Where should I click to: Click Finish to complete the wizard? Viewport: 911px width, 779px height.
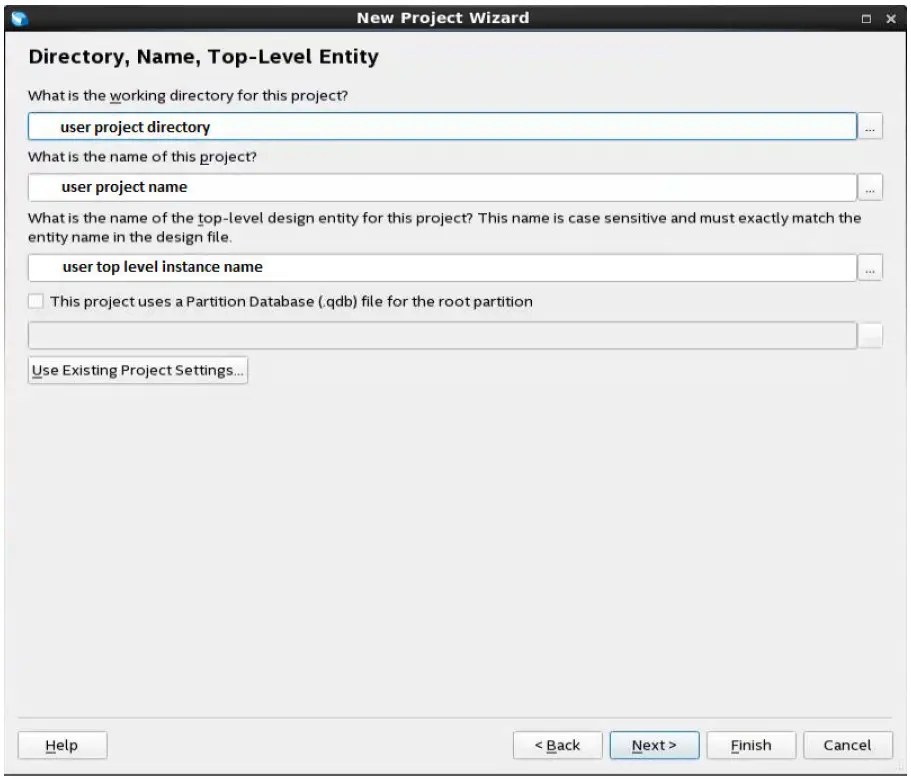751,745
